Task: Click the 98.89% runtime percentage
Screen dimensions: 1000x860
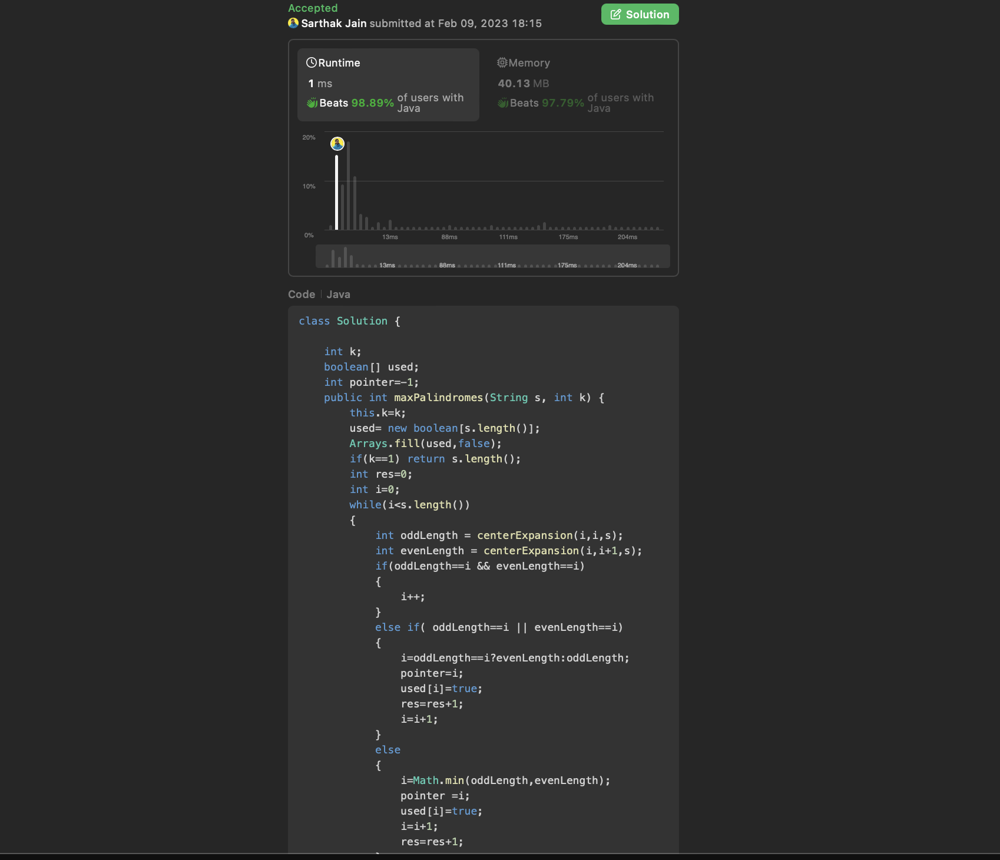Action: coord(372,103)
